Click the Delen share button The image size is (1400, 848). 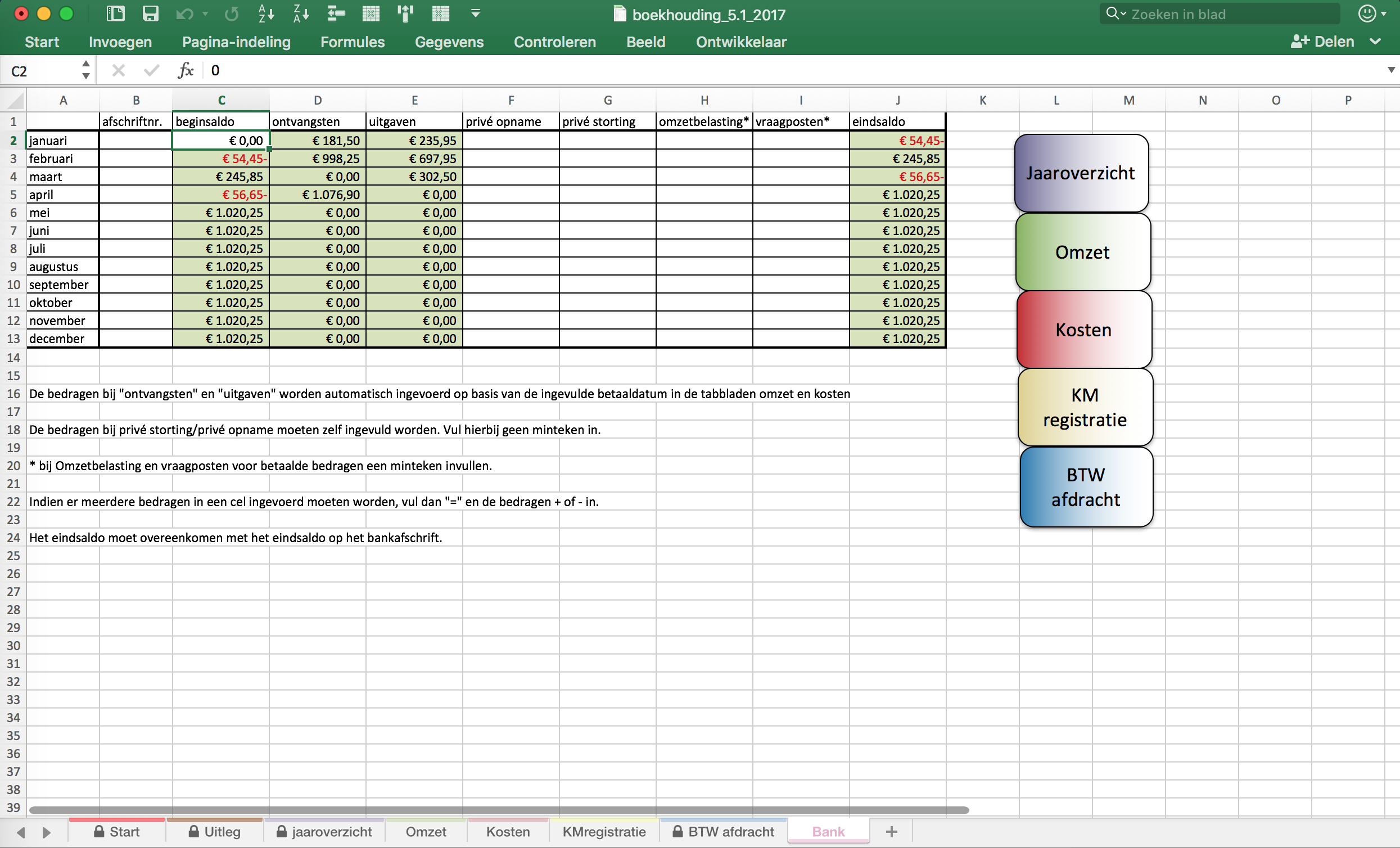pyautogui.click(x=1324, y=42)
